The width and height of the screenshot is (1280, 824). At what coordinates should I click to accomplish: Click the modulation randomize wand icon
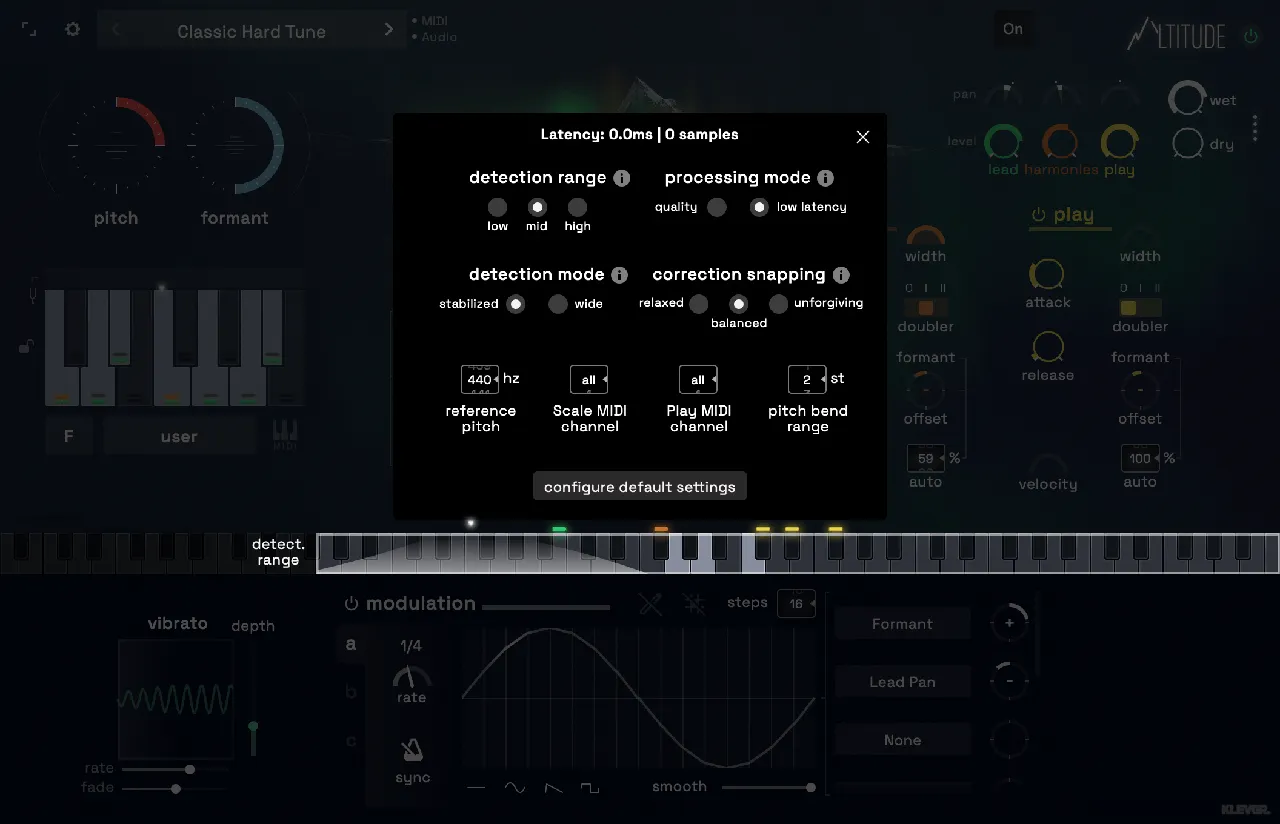point(651,603)
